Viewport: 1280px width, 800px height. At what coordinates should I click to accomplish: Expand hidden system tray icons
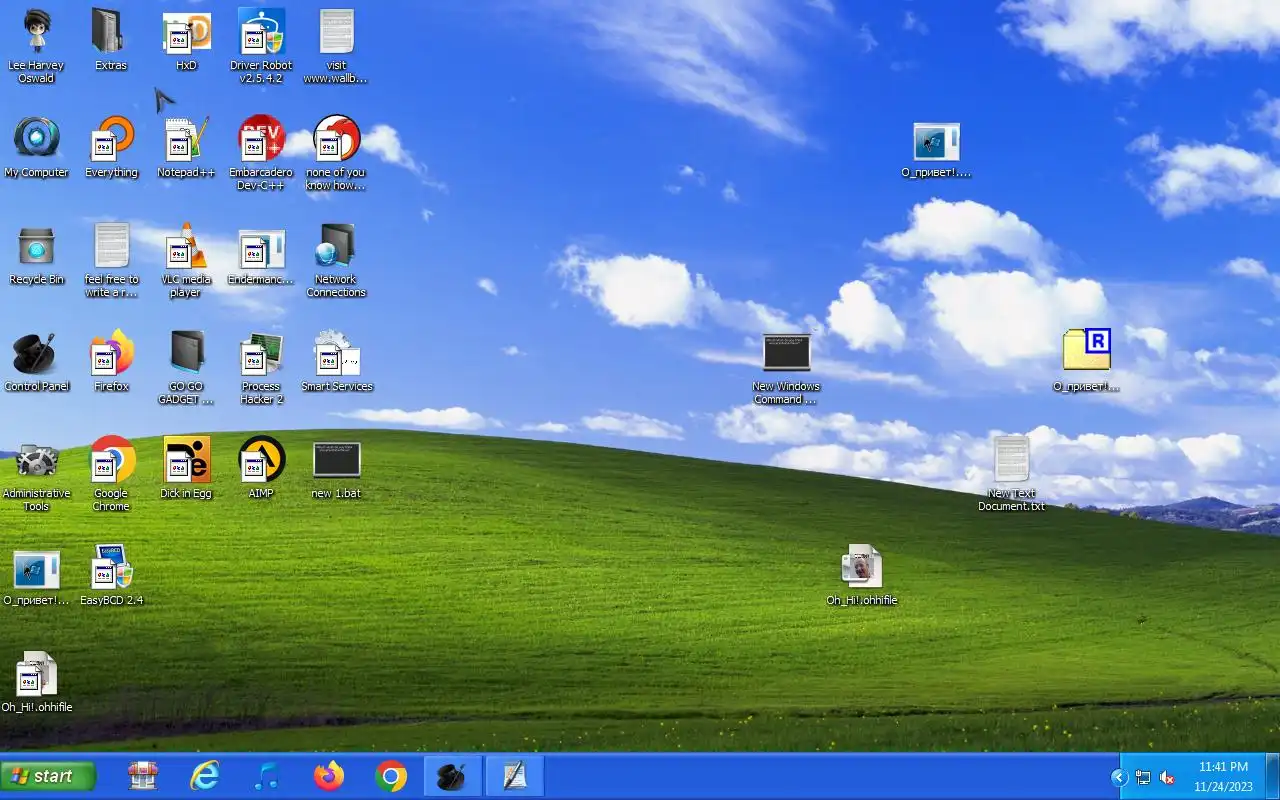coord(1120,777)
